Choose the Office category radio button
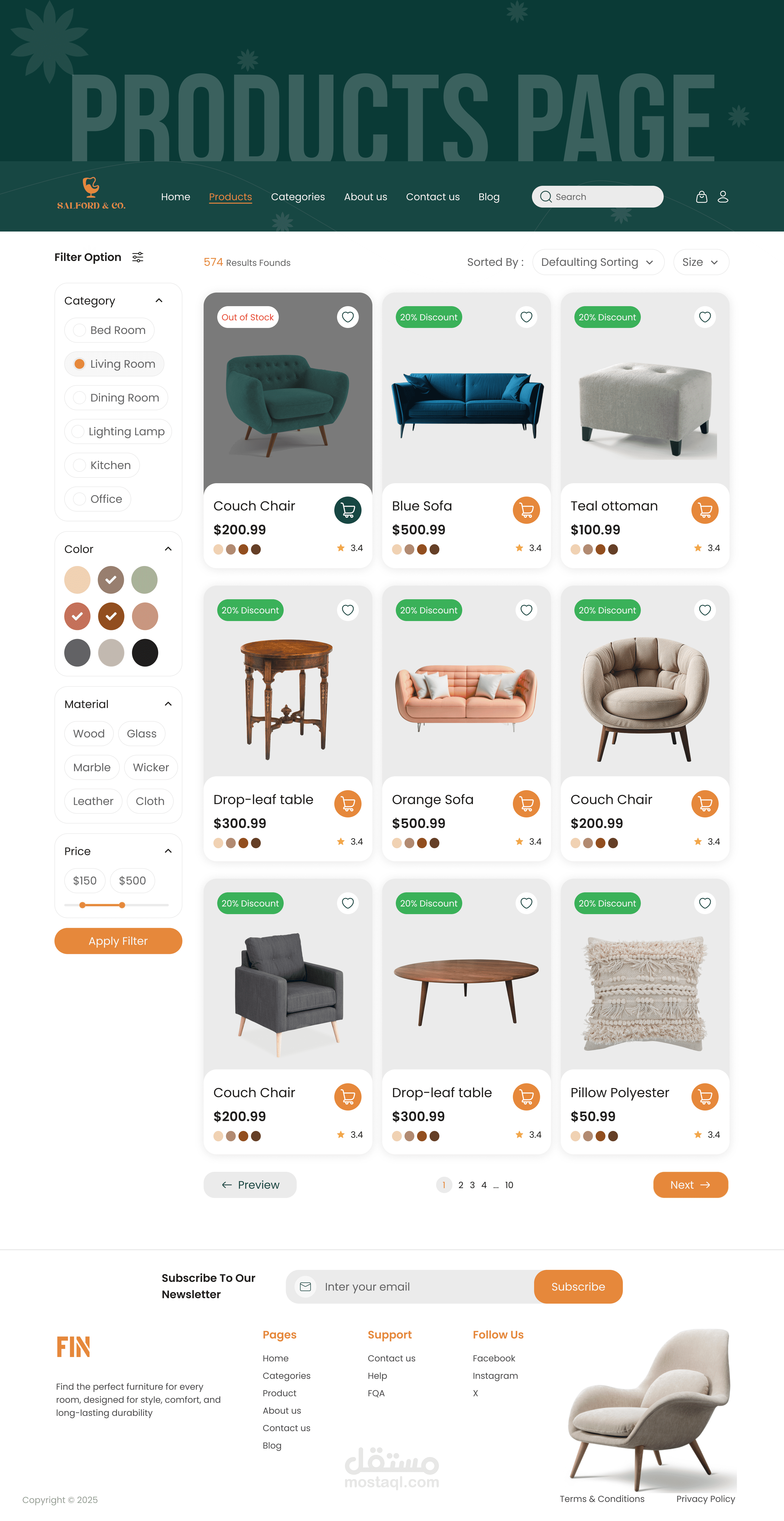 [79, 499]
